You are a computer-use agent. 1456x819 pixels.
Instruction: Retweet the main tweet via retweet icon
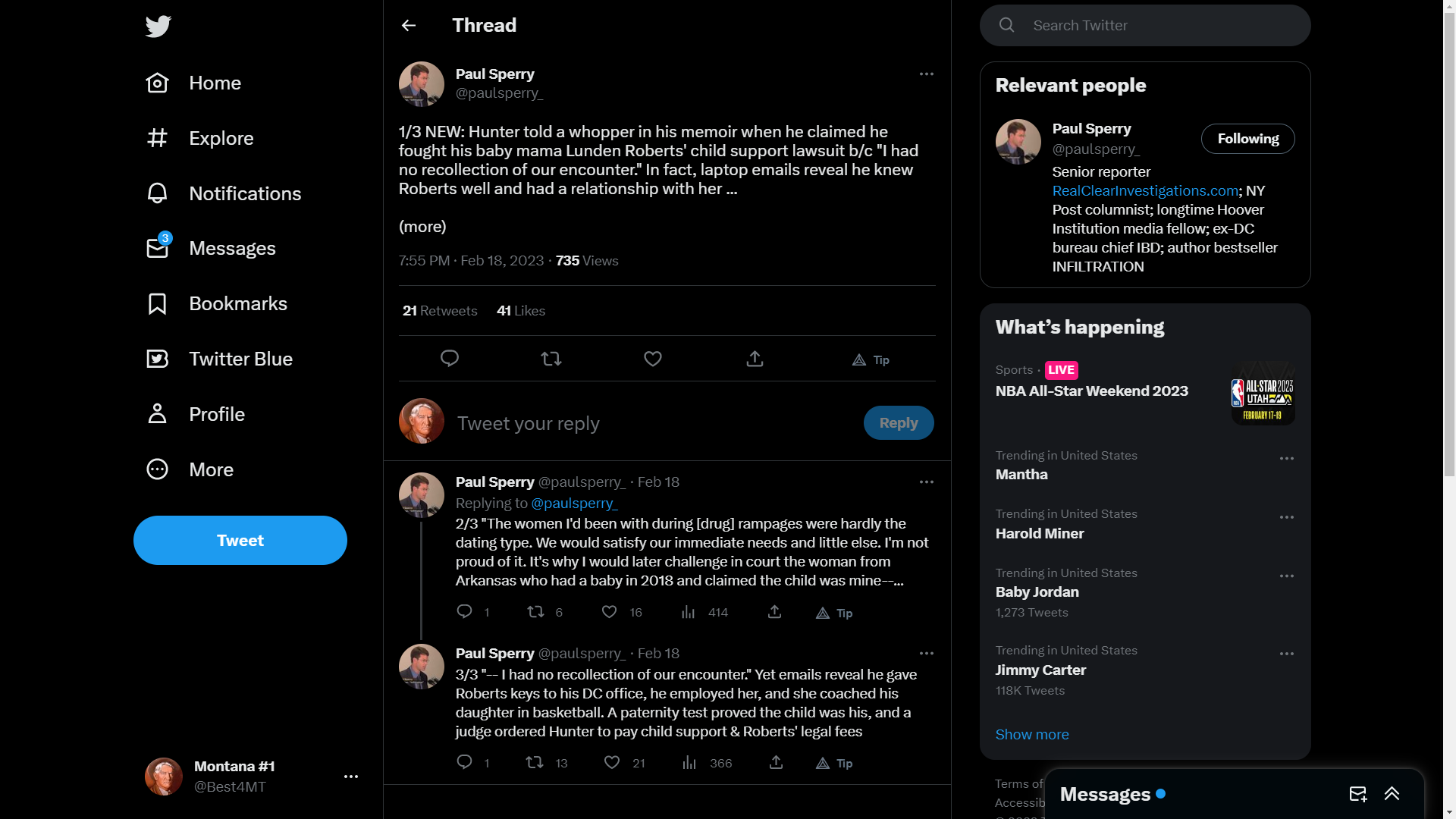pos(551,359)
